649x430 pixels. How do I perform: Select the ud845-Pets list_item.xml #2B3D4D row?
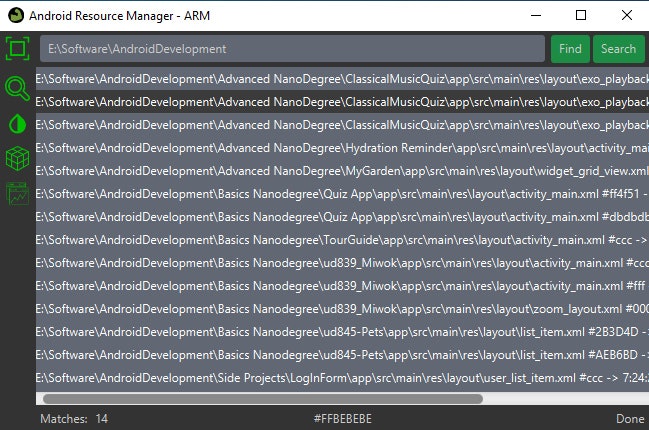pyautogui.click(x=342, y=332)
